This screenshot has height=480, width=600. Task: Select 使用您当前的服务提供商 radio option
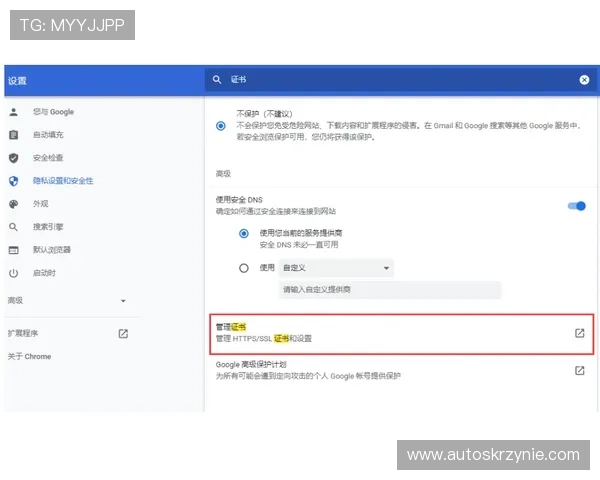coord(244,233)
